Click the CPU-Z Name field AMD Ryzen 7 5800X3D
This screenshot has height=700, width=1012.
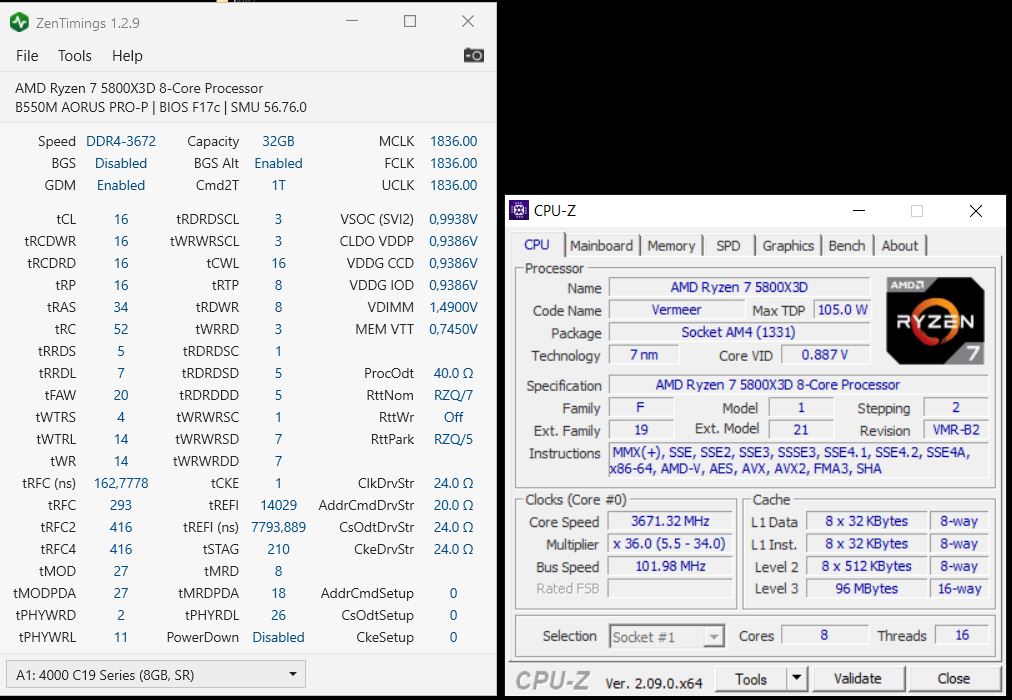739,287
